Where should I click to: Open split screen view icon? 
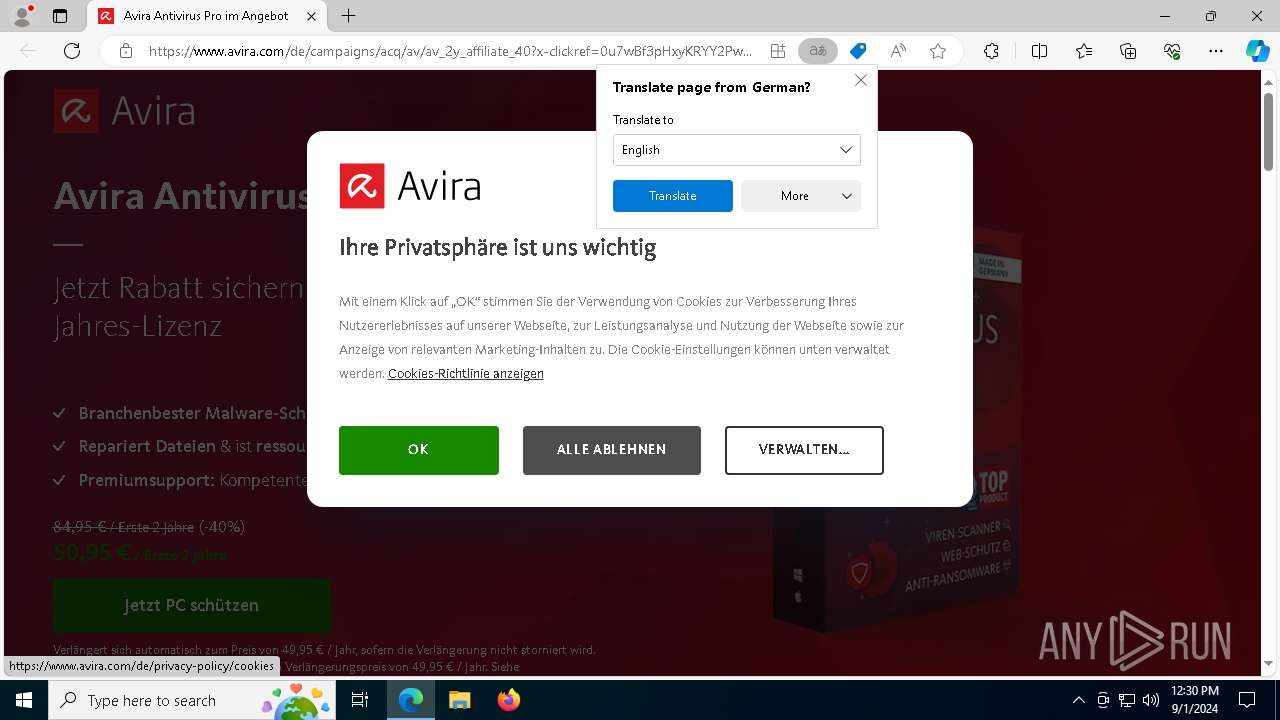coord(1039,51)
